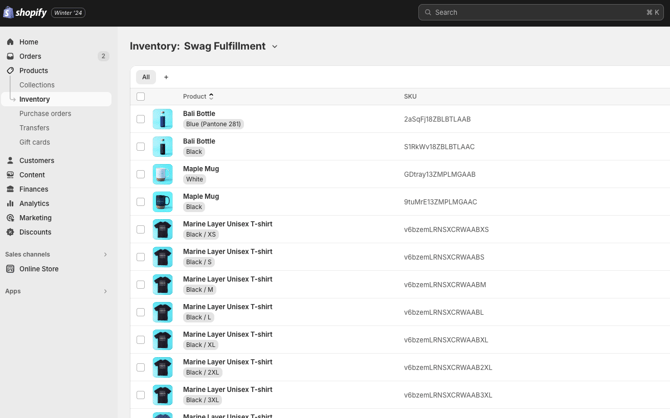Screen dimensions: 670x418
Task: Open T-shirt Black / 2XL thumbnail
Action: [x=163, y=368]
